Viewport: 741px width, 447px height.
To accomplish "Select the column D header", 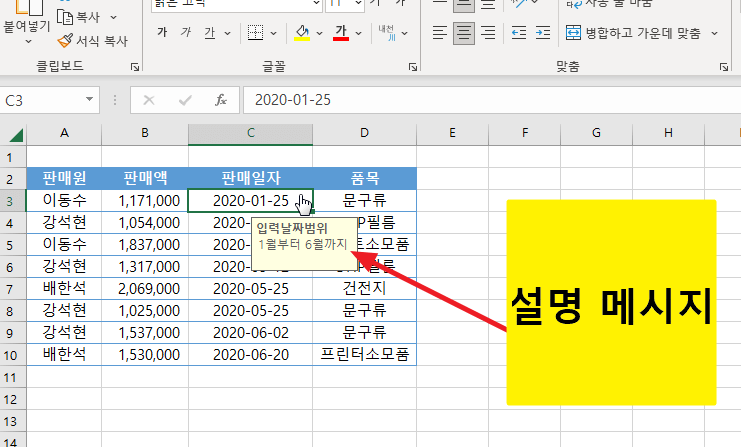I will (x=364, y=133).
